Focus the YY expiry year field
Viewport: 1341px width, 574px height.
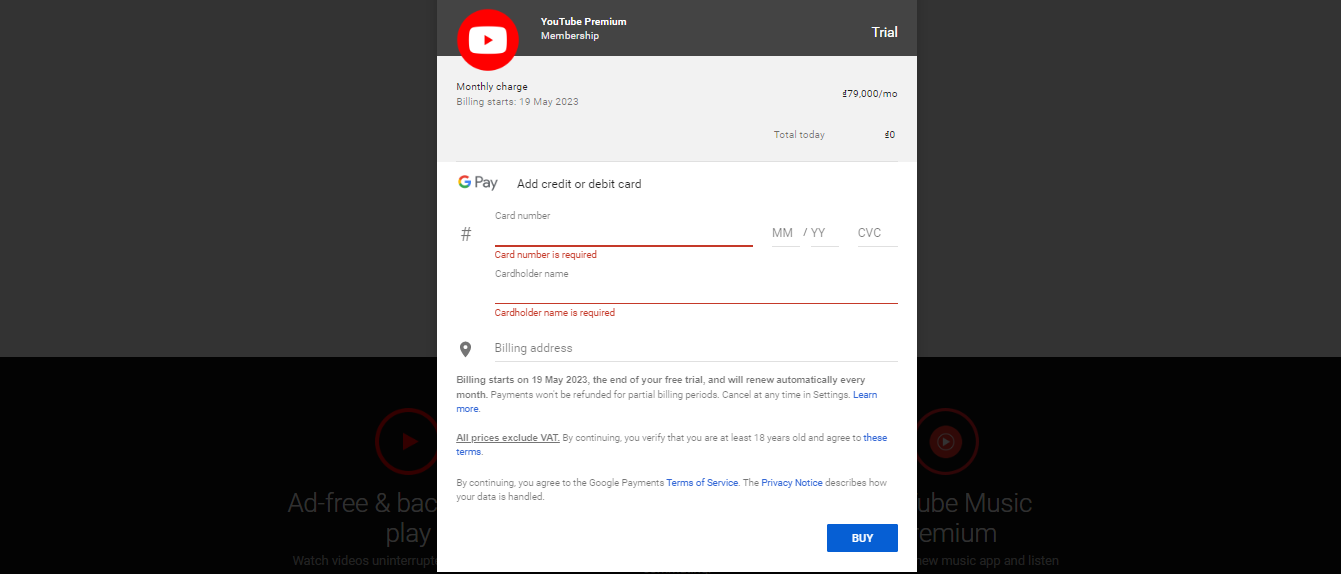[x=824, y=233]
